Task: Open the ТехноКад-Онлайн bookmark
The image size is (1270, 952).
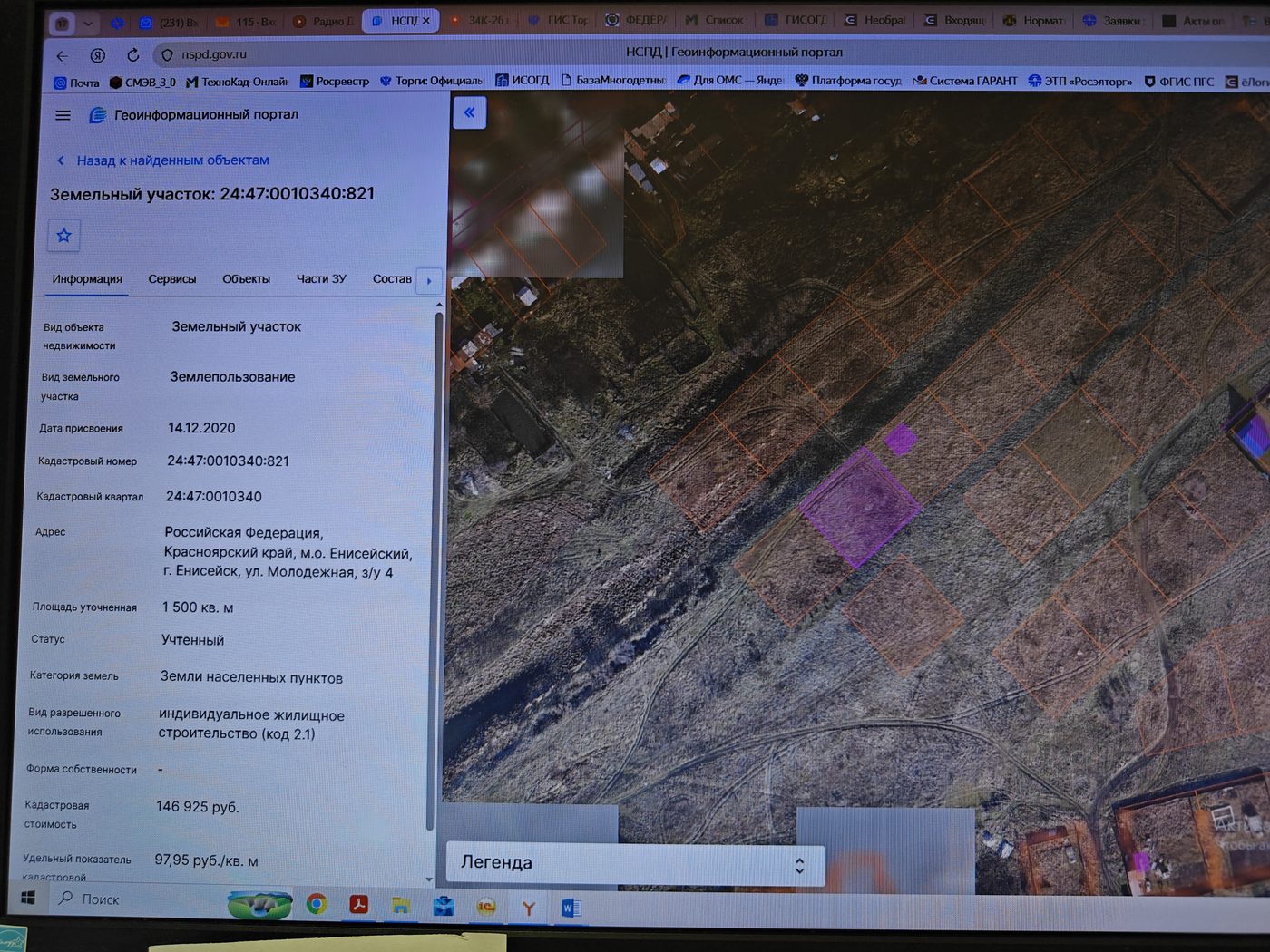Action: [x=237, y=82]
